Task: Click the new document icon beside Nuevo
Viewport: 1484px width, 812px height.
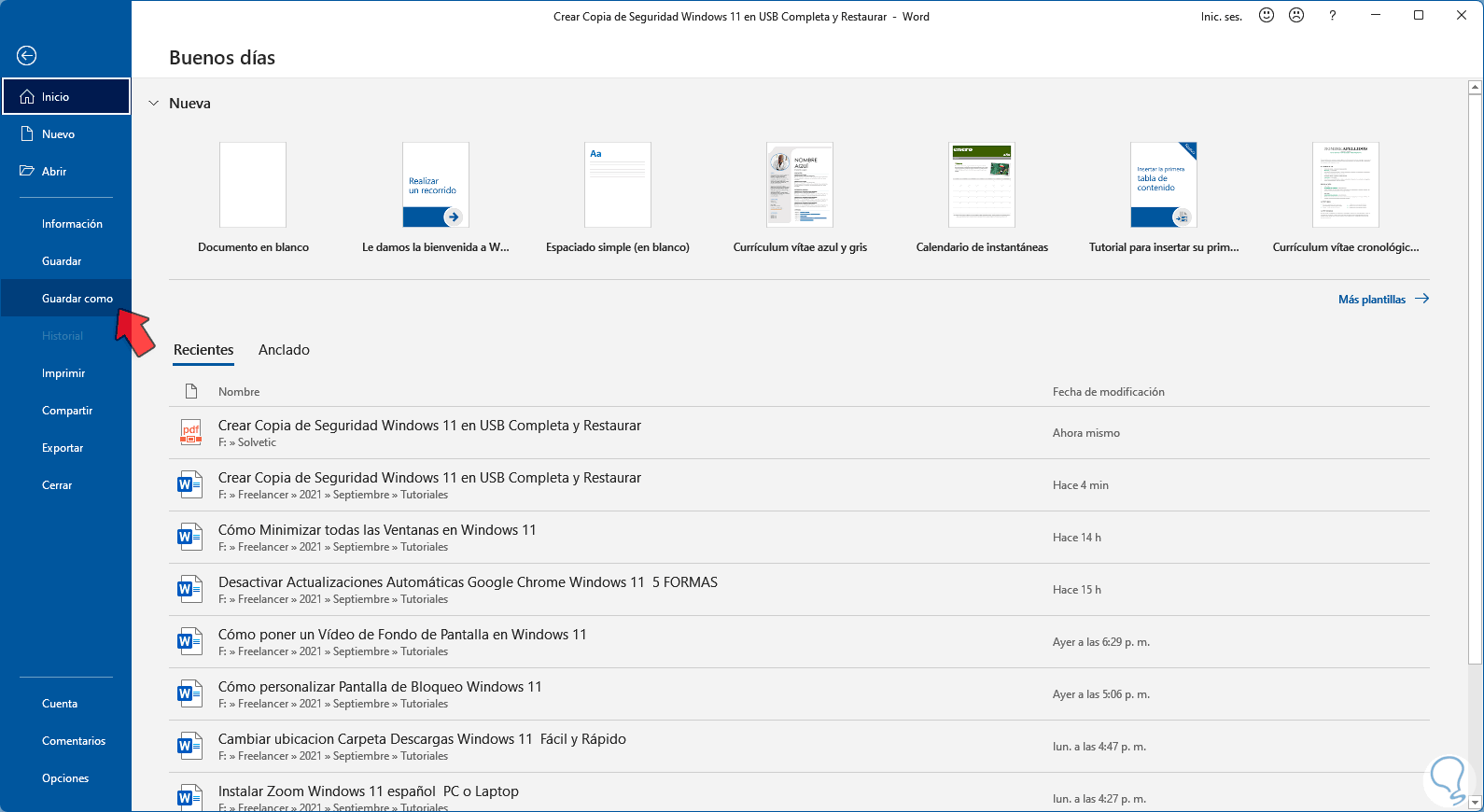Action: [x=27, y=134]
